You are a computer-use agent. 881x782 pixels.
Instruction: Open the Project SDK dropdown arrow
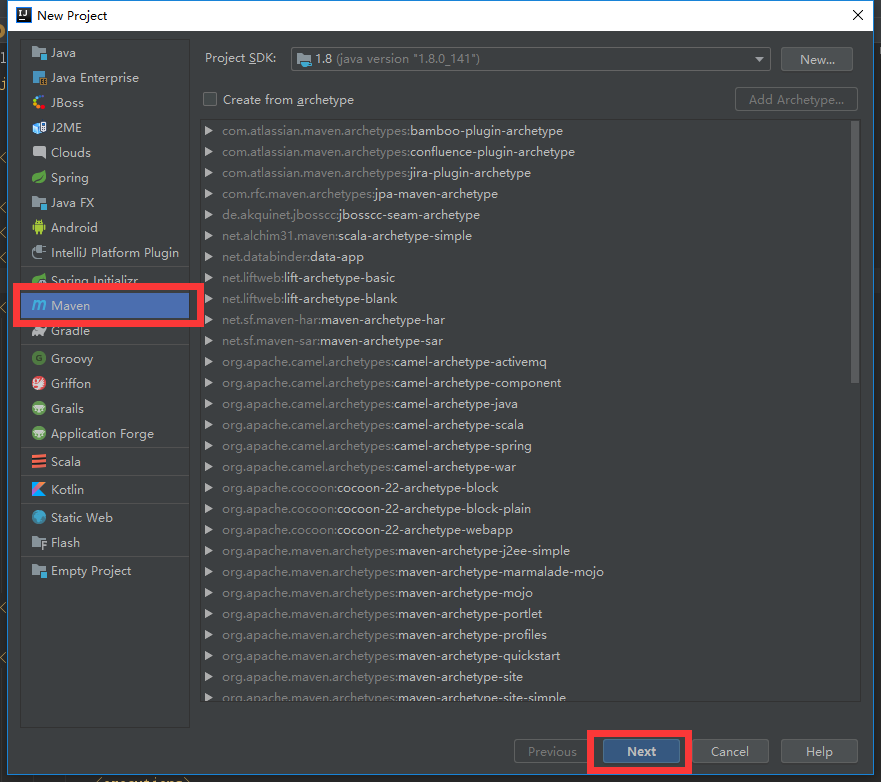coord(759,59)
